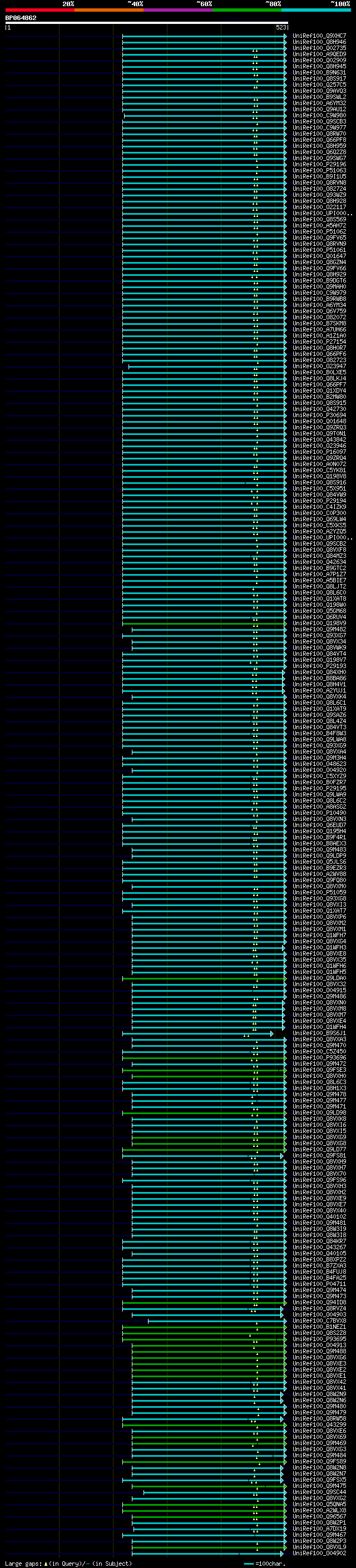
Task: Go to UniRef100_Q02909 entry
Action: tap(319, 60)
